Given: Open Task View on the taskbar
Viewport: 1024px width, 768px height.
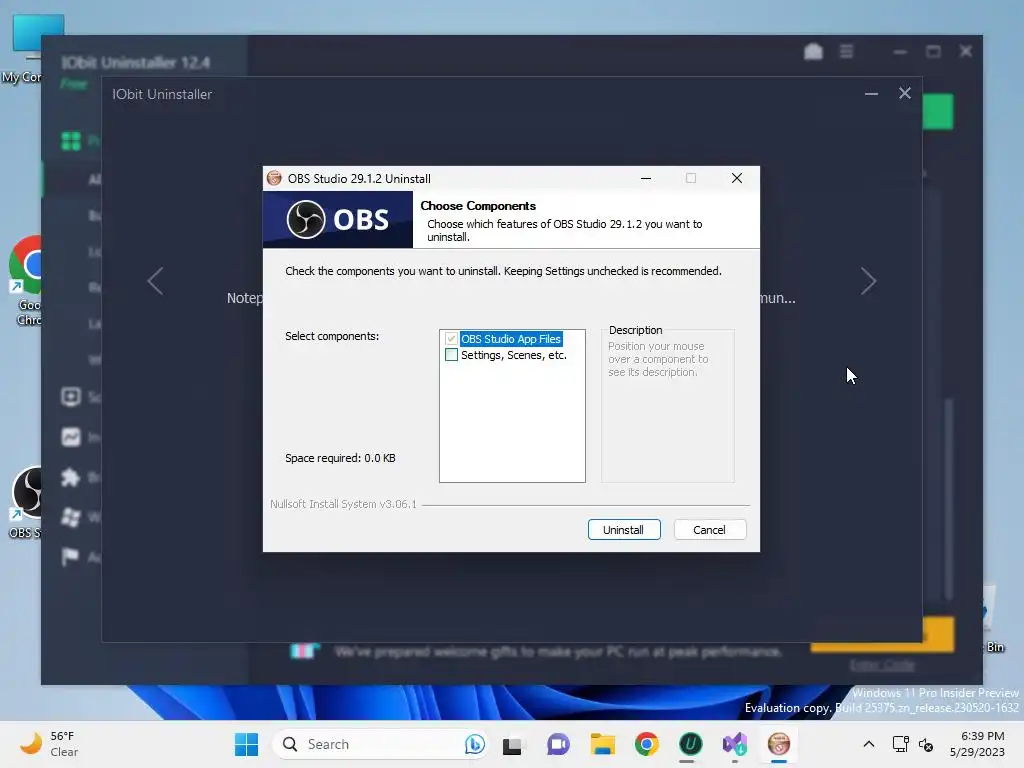Looking at the screenshot, I should 512,744.
